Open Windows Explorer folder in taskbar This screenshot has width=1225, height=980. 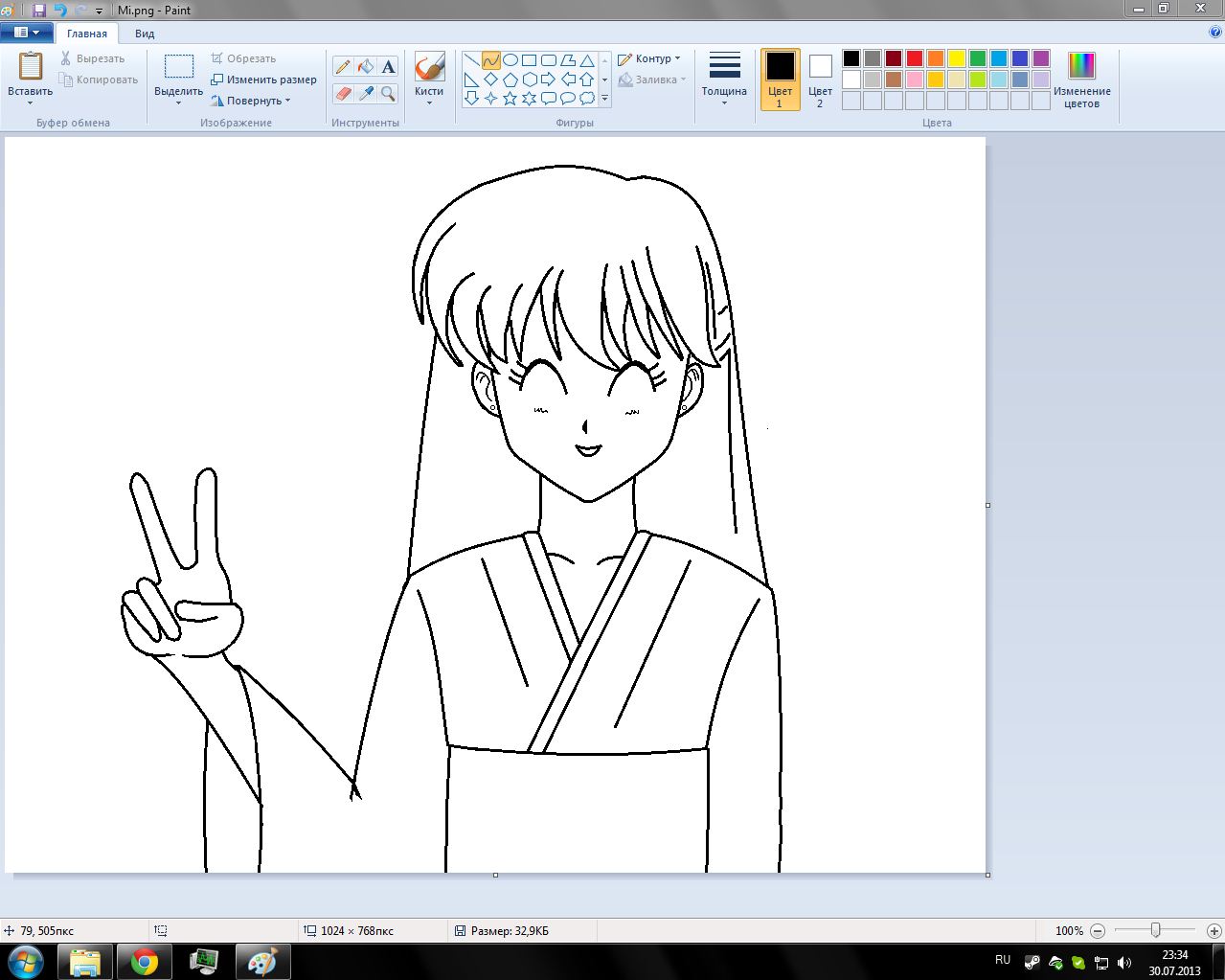tap(85, 962)
